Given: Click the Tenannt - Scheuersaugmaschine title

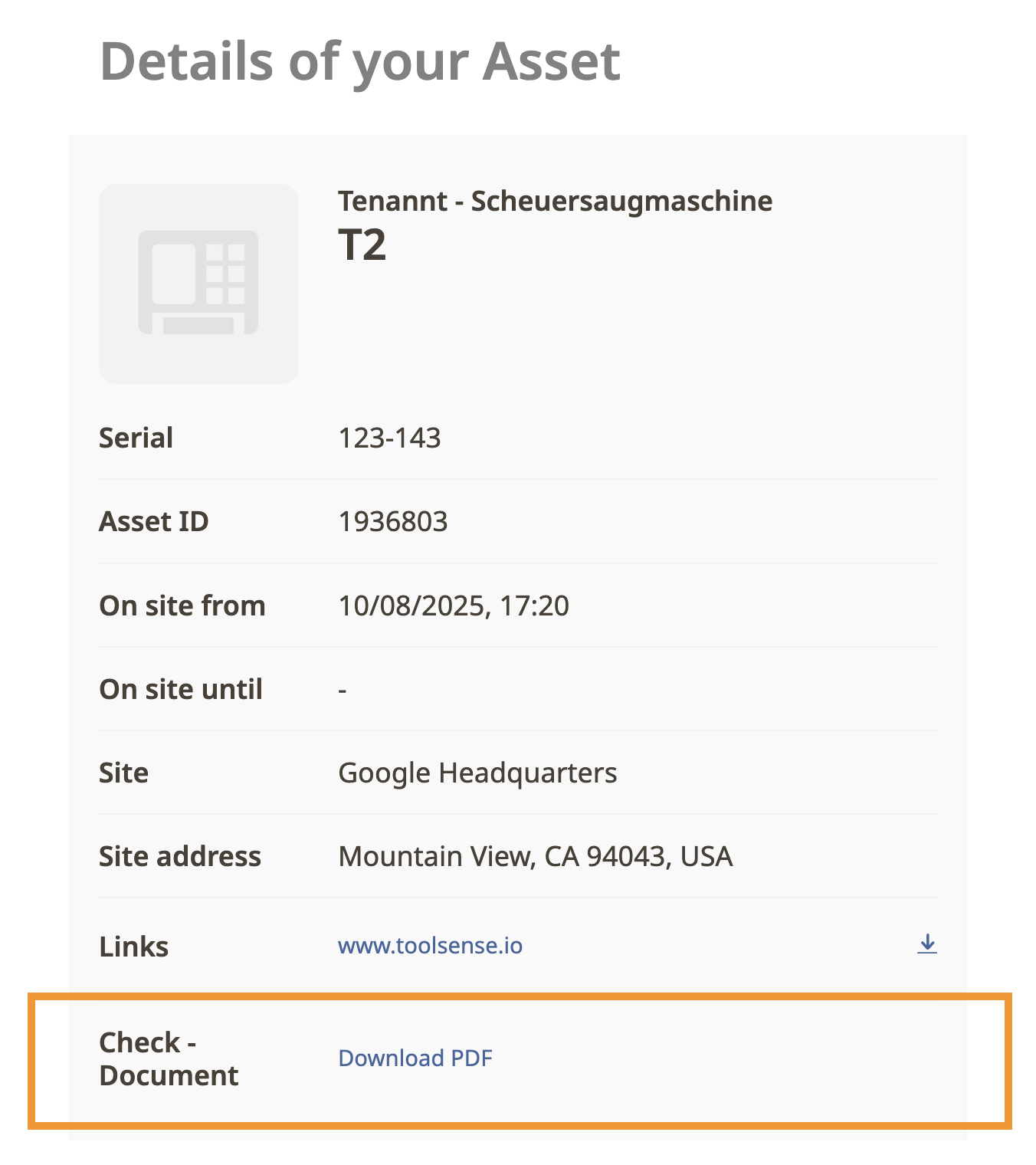Looking at the screenshot, I should point(555,201).
